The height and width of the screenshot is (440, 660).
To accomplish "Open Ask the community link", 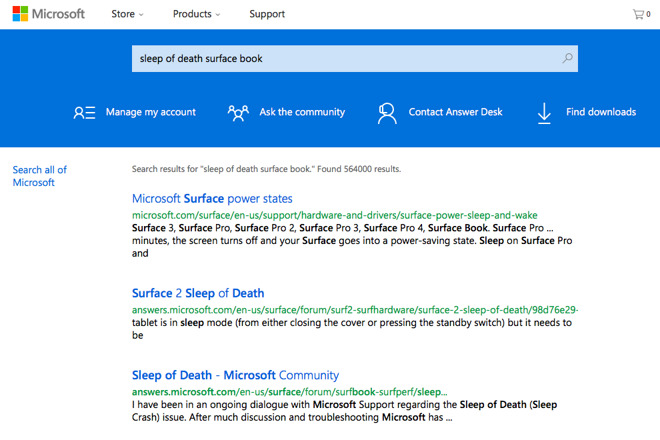I will [x=302, y=112].
